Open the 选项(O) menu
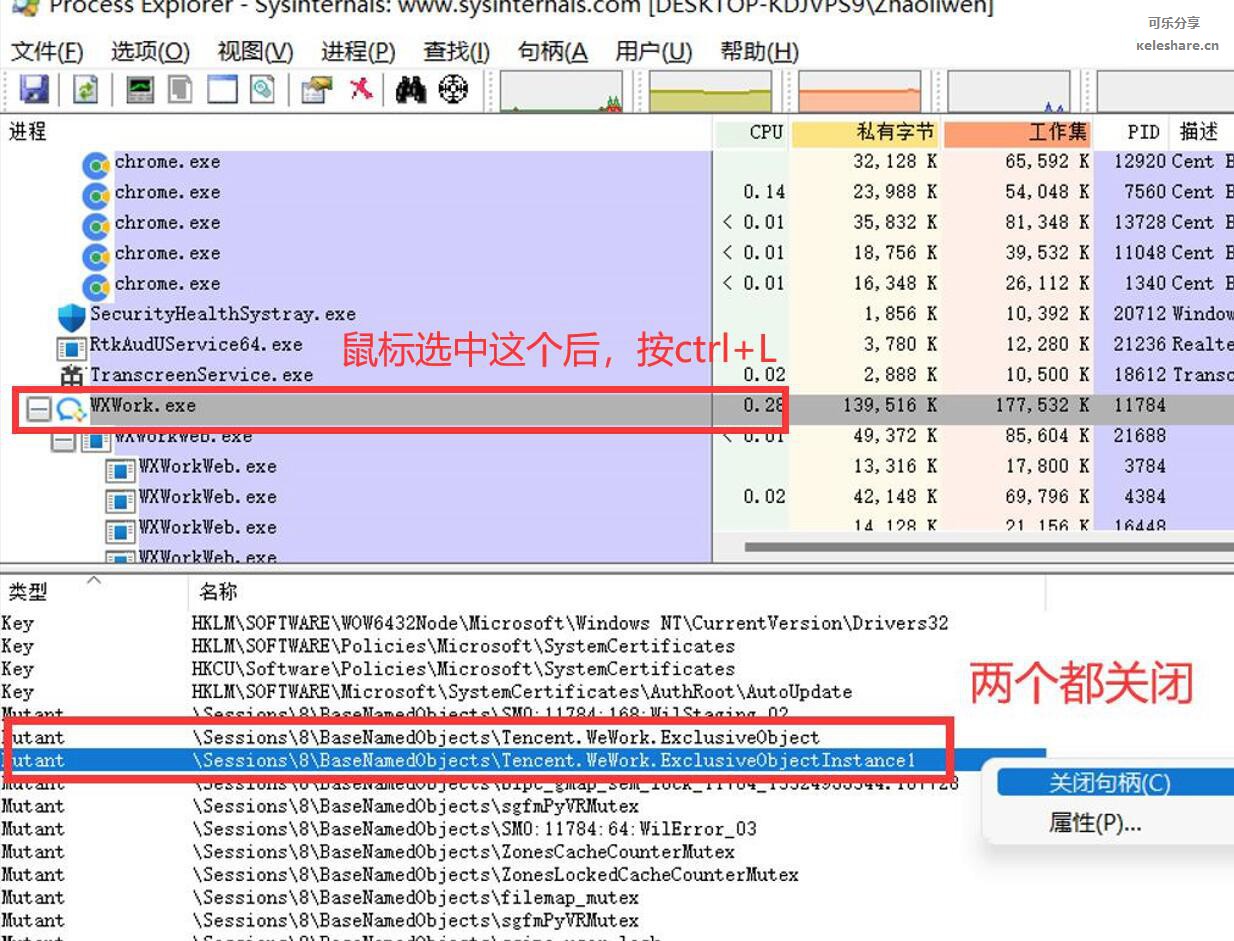The height and width of the screenshot is (941, 1234). click(150, 51)
